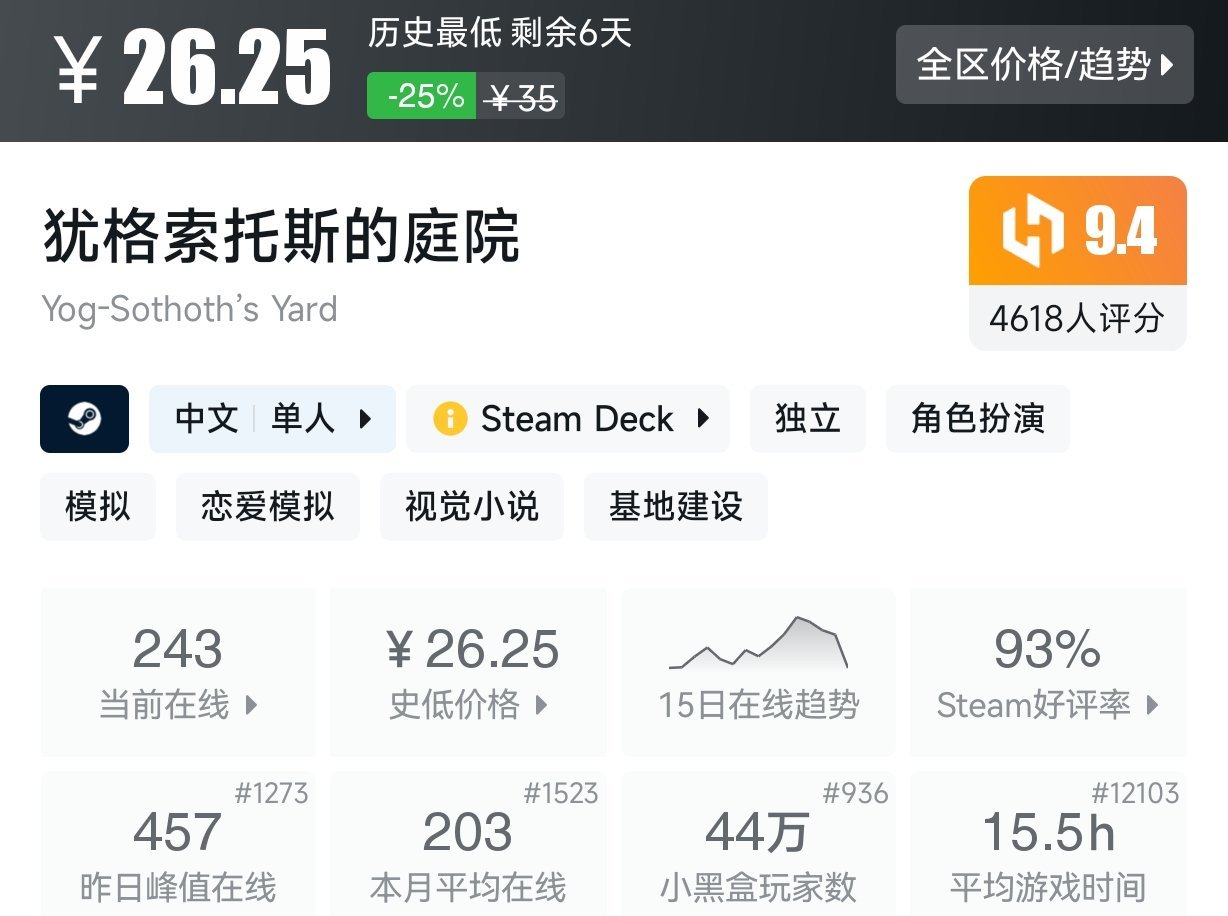Open the 9.4 Heybox score badge
Image resolution: width=1228 pixels, height=916 pixels.
click(1078, 231)
